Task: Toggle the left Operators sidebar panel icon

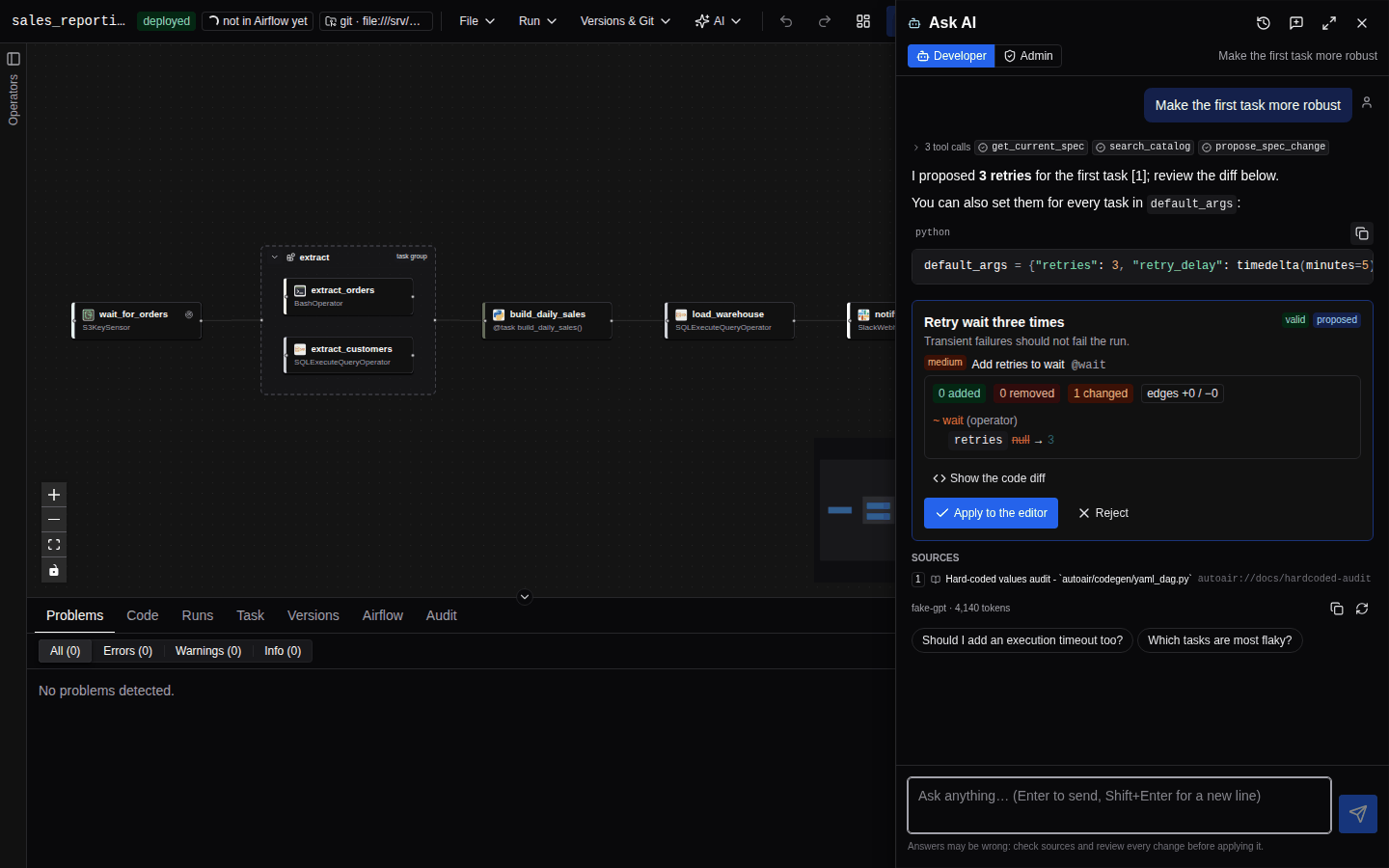Action: pyautogui.click(x=14, y=59)
